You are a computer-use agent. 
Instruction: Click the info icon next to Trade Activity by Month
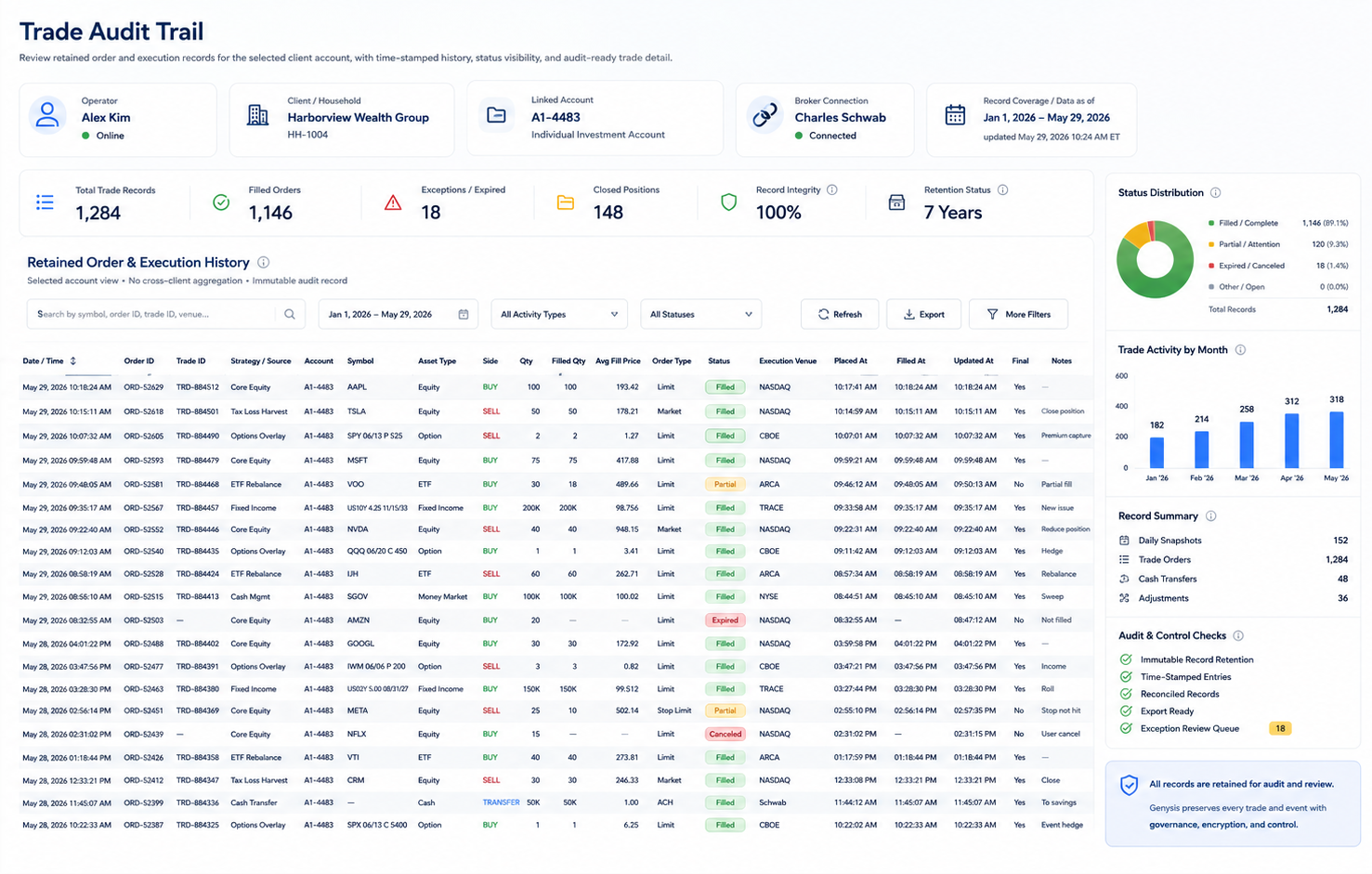tap(1240, 350)
